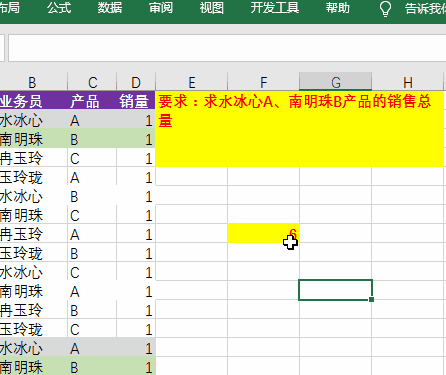The height and width of the screenshot is (375, 446).
Task: Select column G header
Action: point(336,82)
